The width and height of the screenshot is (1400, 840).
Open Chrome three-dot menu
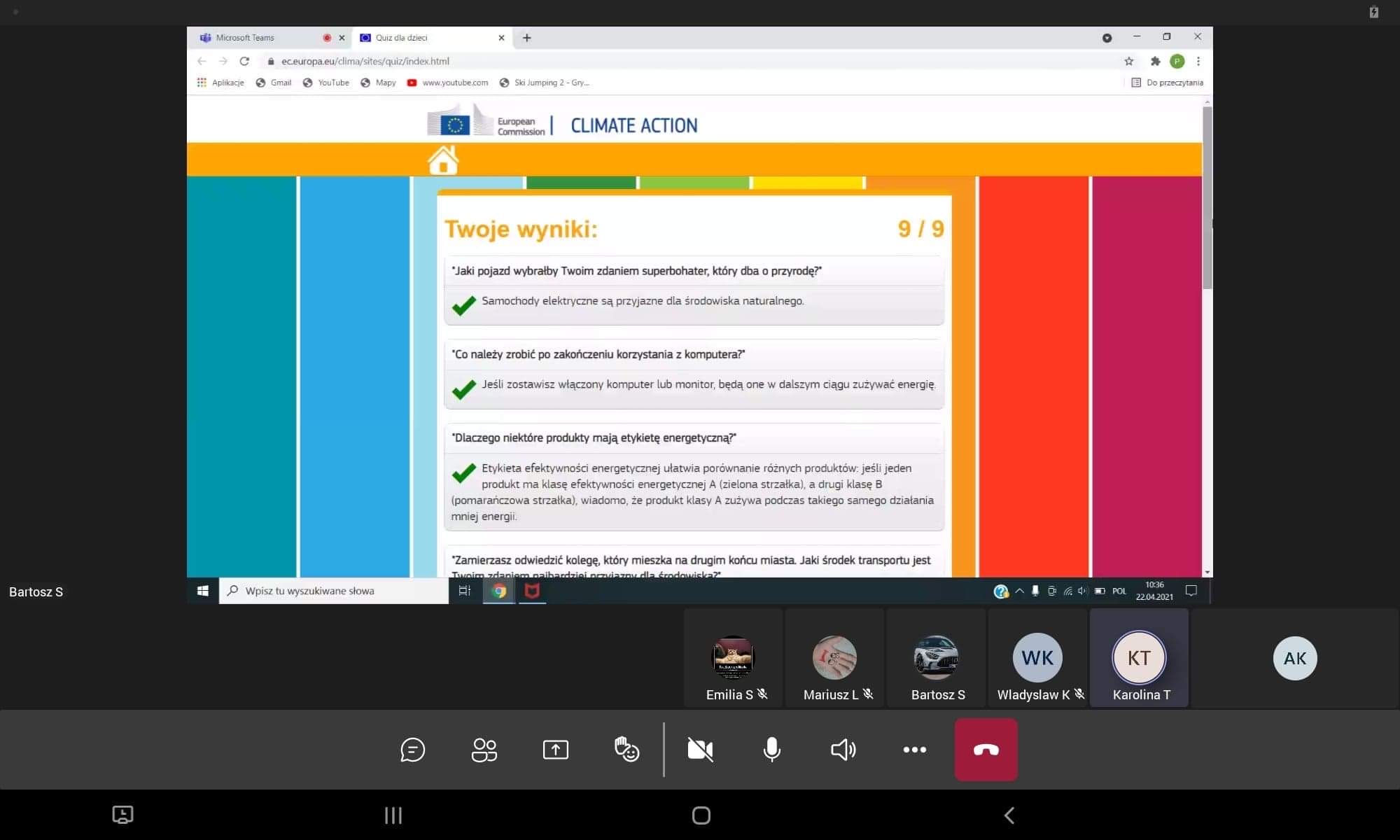pyautogui.click(x=1198, y=62)
